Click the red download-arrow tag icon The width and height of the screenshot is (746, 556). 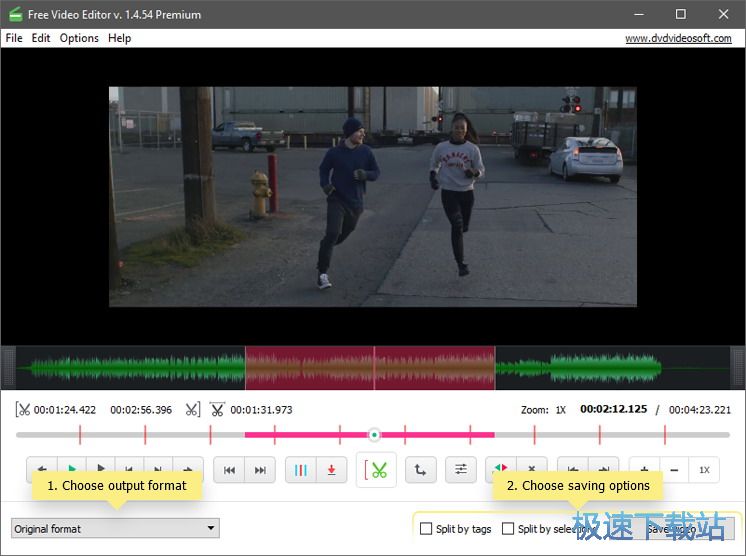click(332, 470)
